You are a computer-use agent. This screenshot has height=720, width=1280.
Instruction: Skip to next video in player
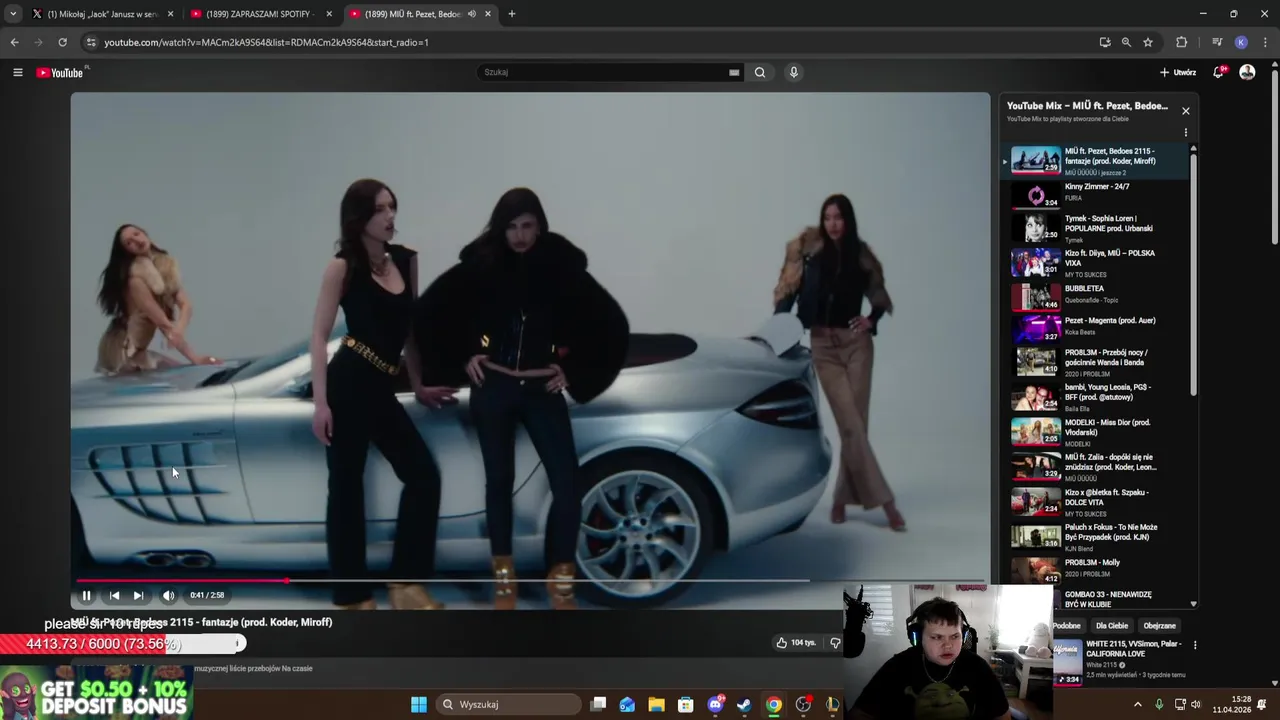click(x=138, y=595)
